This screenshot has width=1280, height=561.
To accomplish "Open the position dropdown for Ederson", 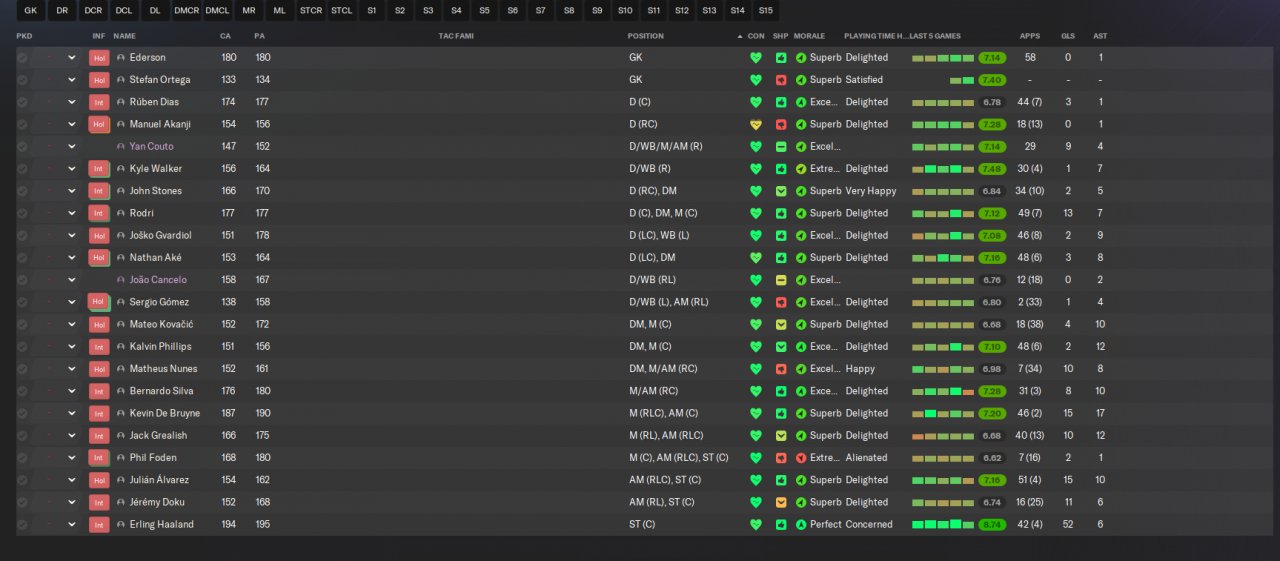I will [72, 58].
